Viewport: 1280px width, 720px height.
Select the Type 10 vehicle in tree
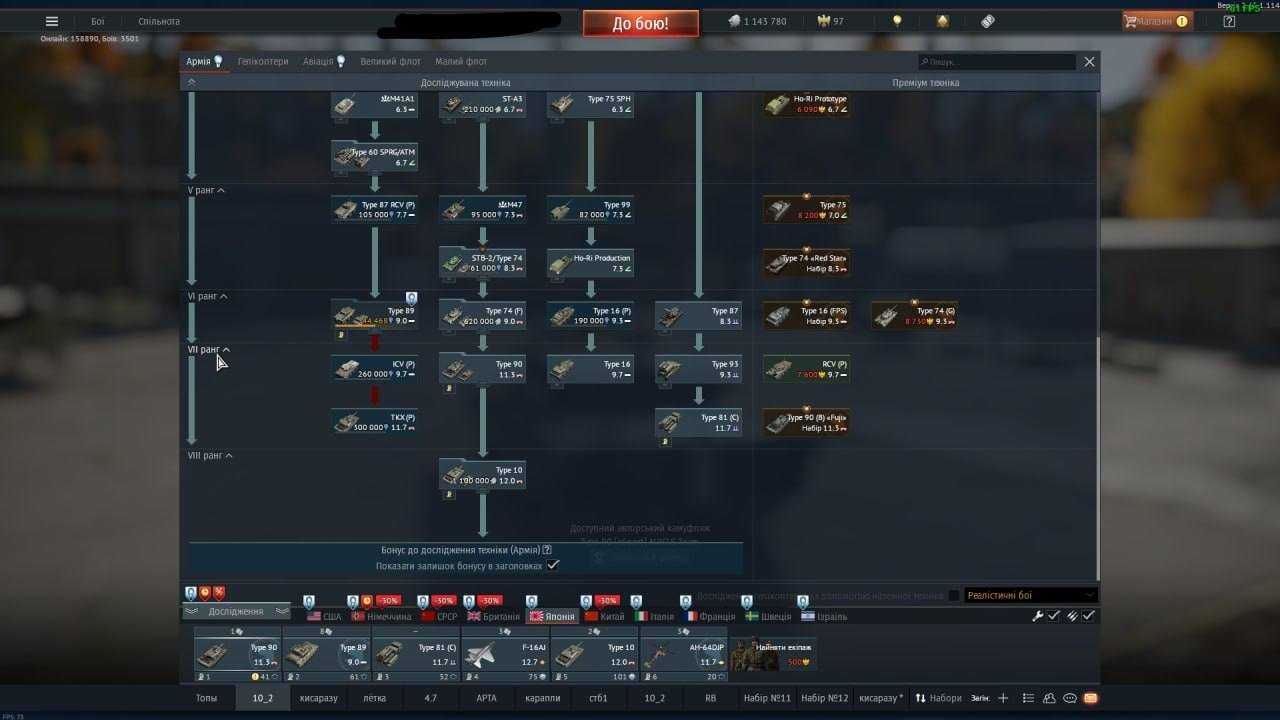[x=483, y=475]
